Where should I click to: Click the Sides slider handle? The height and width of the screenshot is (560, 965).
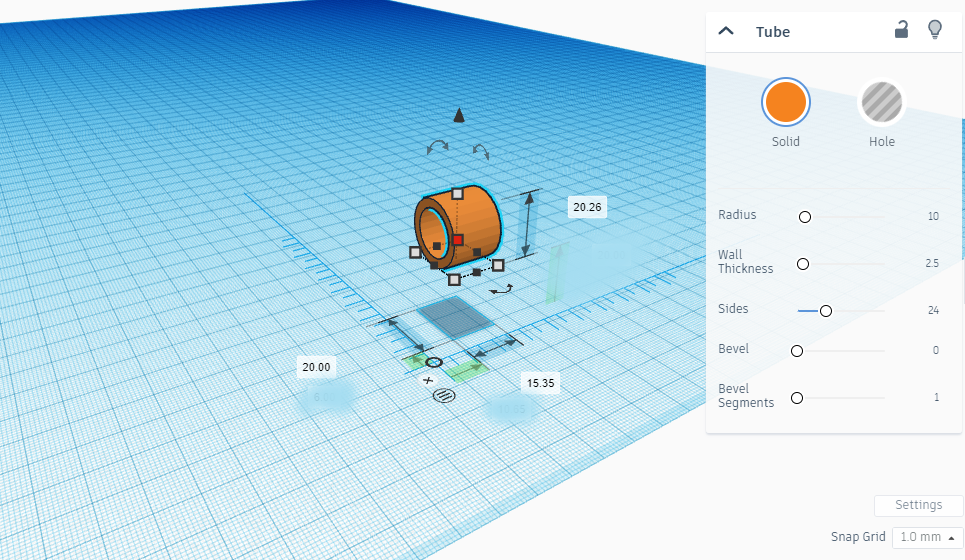[x=826, y=311]
